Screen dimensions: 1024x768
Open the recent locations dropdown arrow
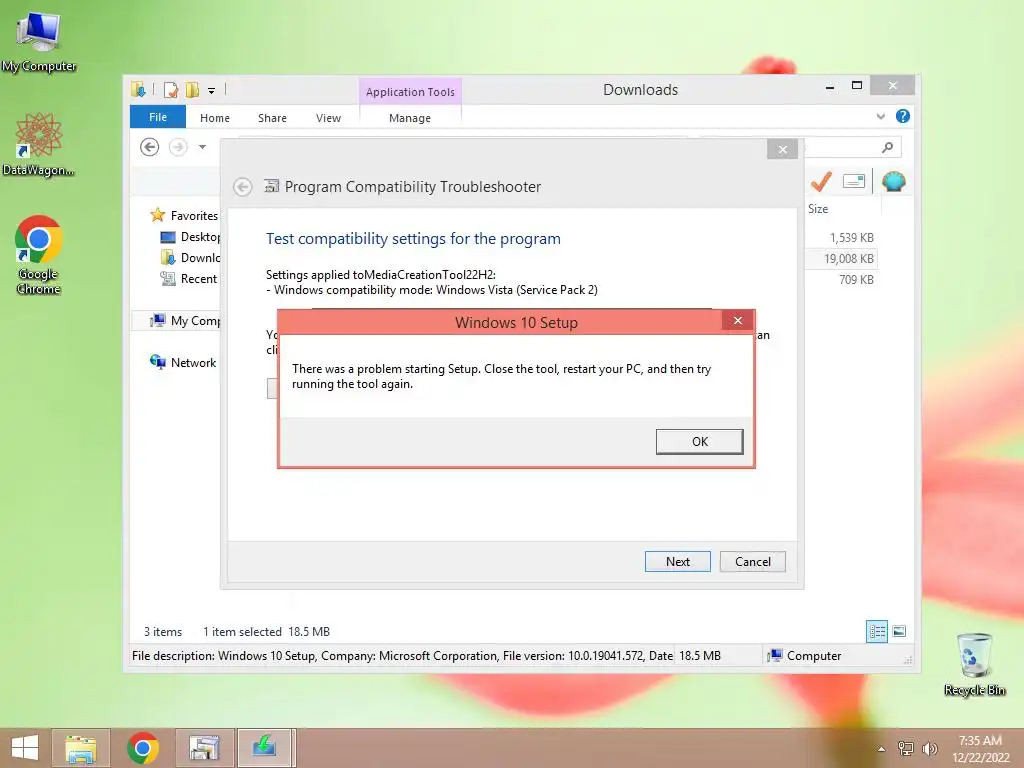coord(202,147)
